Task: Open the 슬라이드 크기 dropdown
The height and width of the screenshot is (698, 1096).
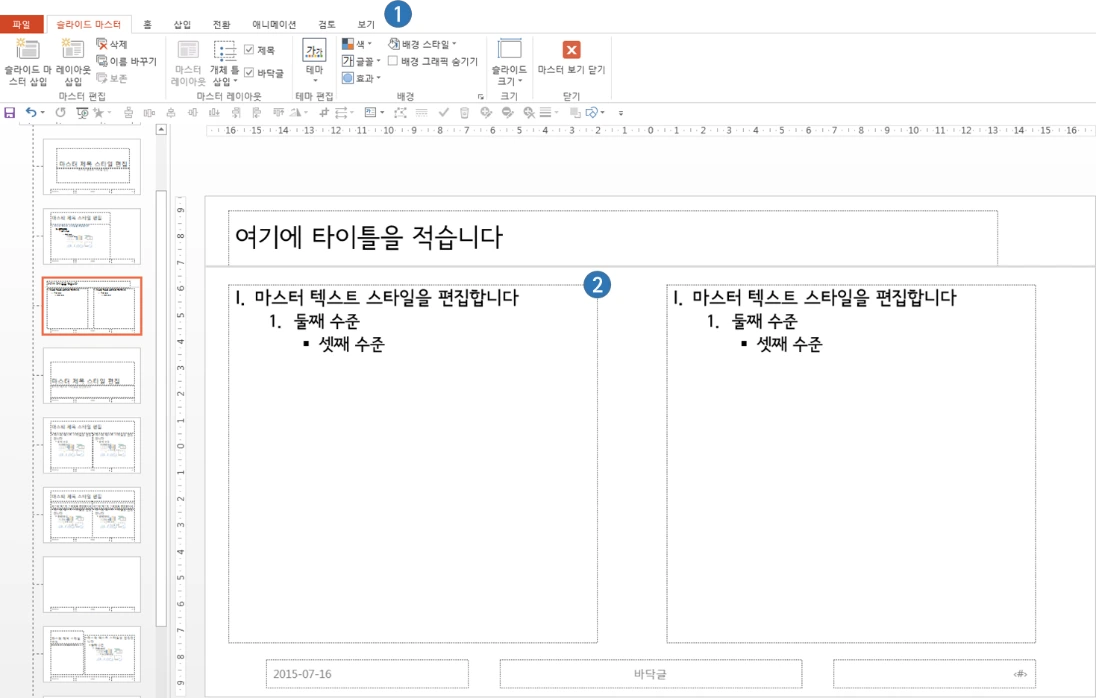Action: 509,62
